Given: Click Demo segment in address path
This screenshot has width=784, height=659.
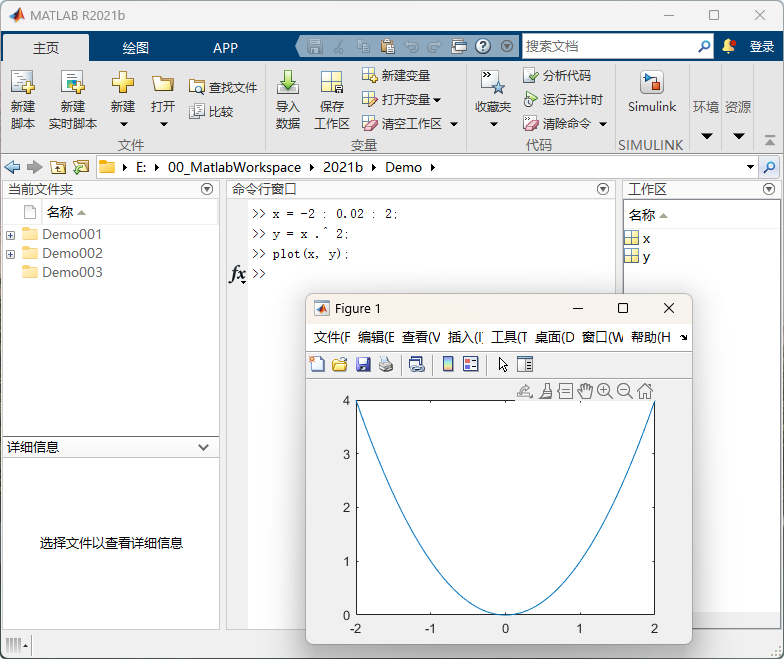Looking at the screenshot, I should (x=403, y=167).
